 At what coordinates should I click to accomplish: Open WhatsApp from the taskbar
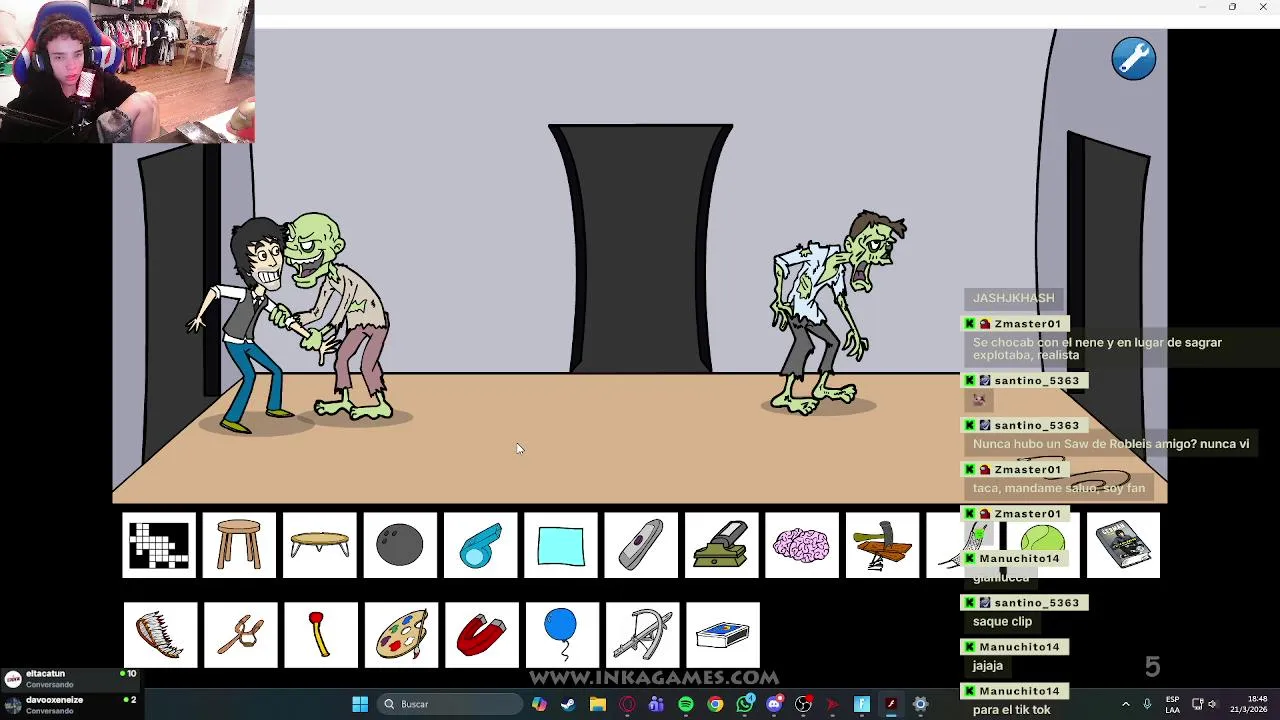pos(745,704)
